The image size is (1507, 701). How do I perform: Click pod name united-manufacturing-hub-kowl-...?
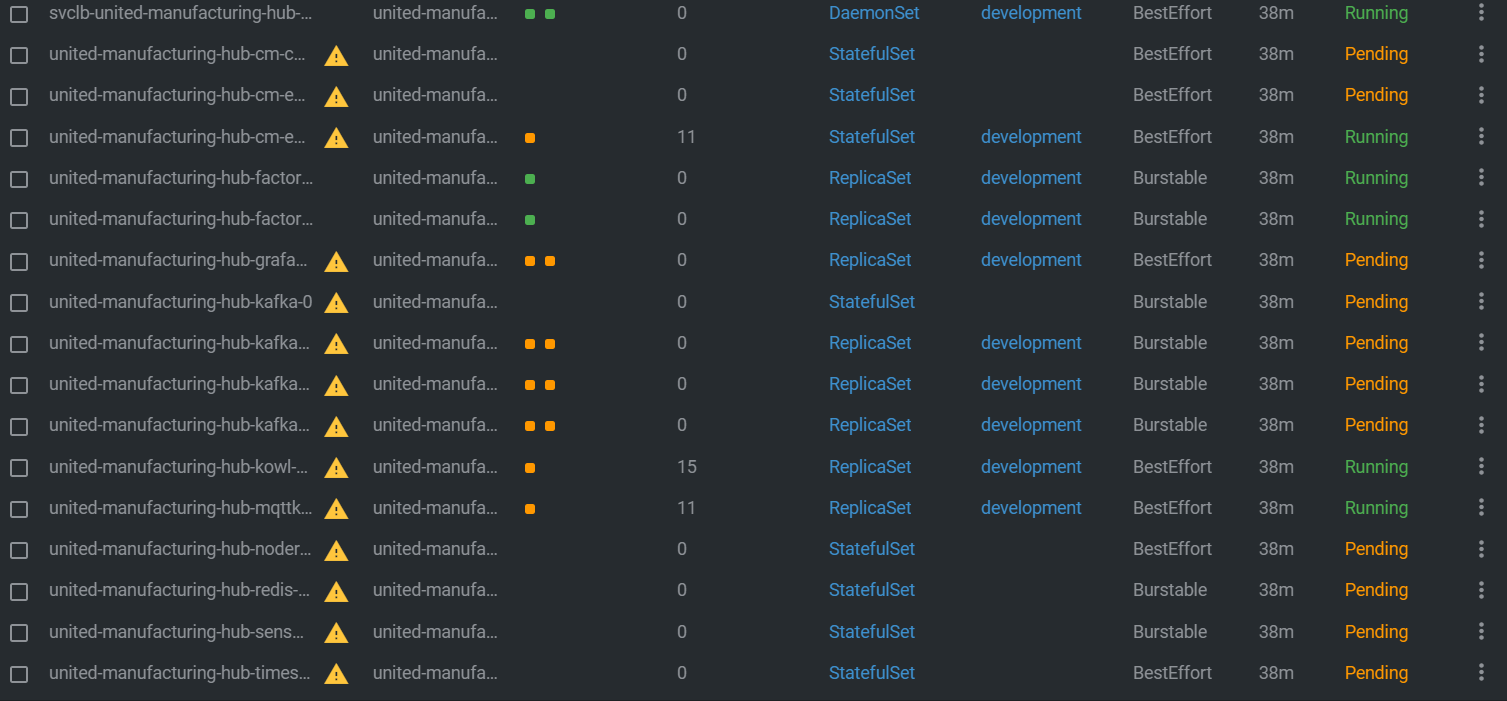tap(181, 467)
